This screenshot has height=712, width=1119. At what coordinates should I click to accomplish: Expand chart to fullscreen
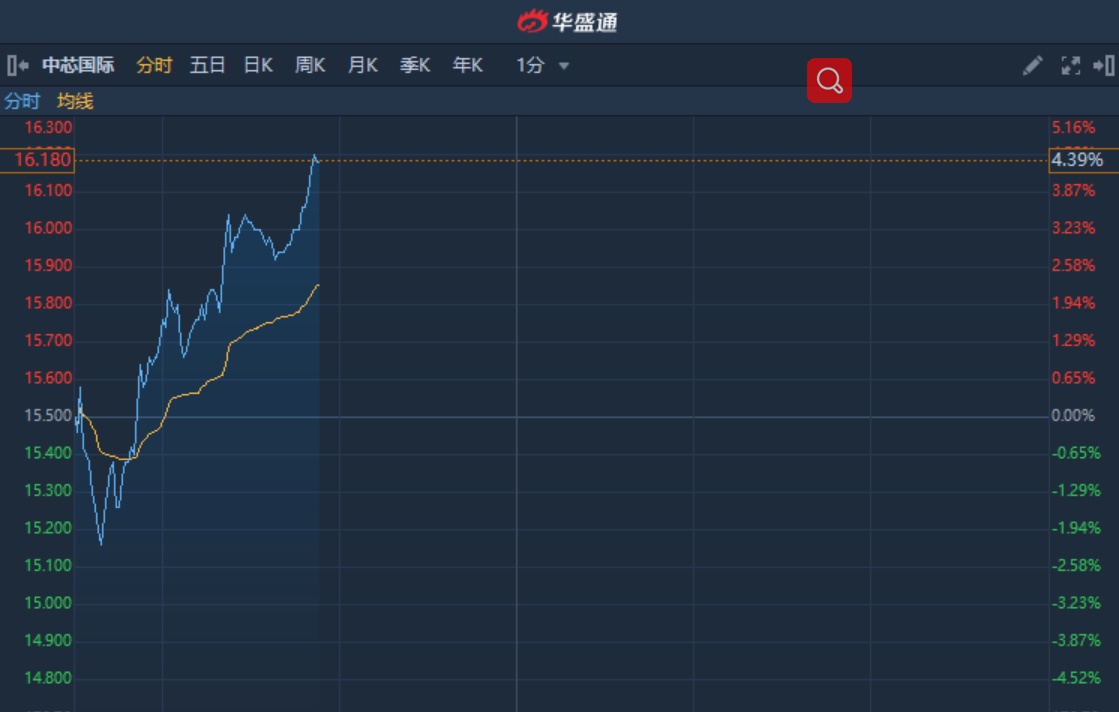(1070, 66)
